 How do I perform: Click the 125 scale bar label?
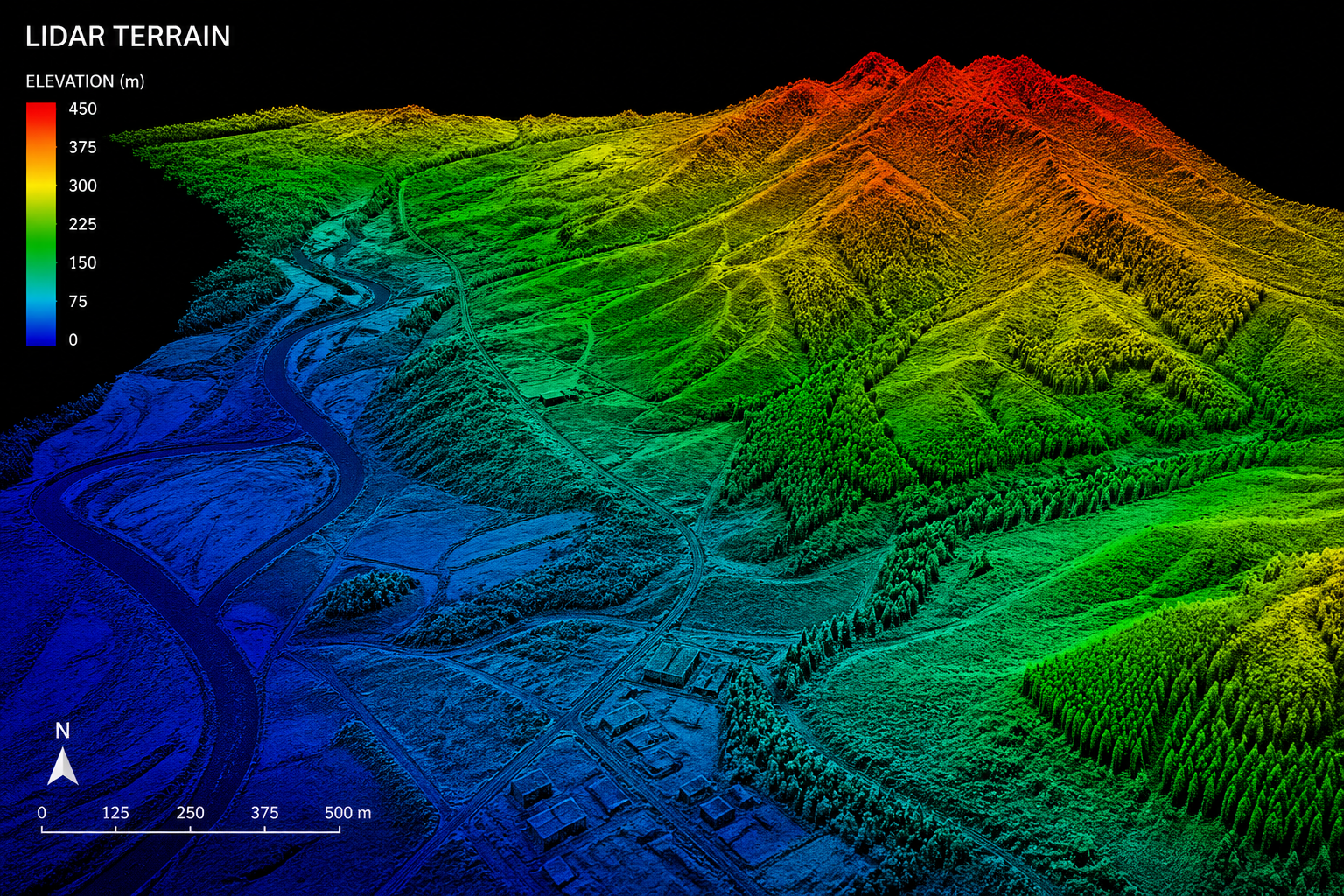pos(115,813)
